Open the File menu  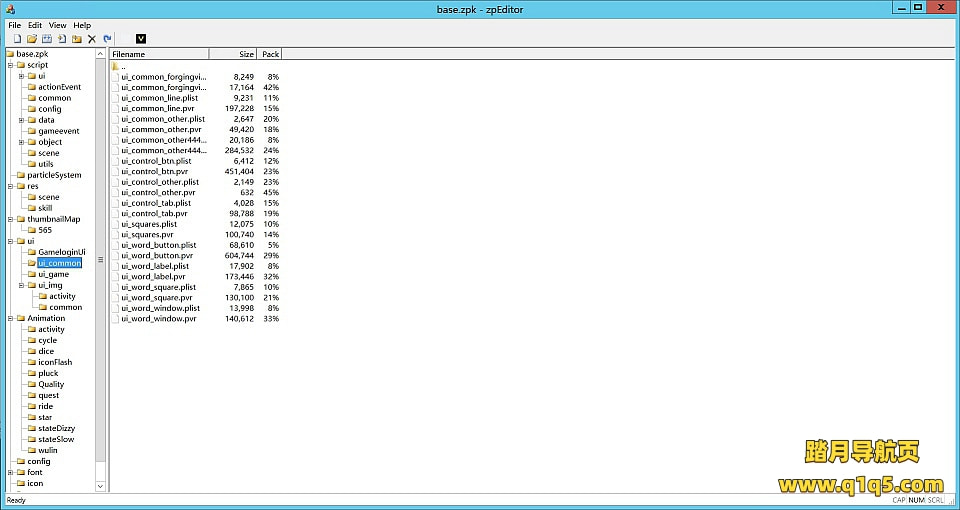pyautogui.click(x=14, y=25)
